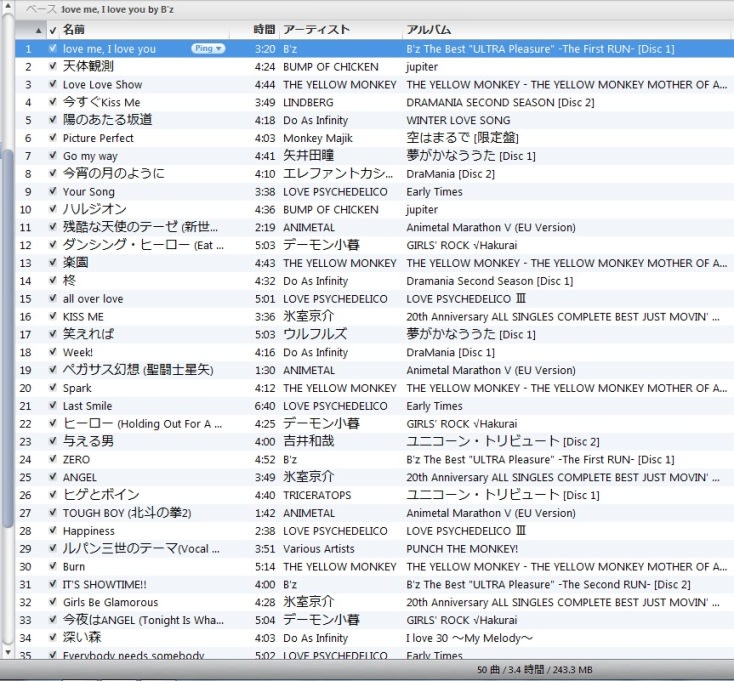This screenshot has width=734, height=681.
Task: Toggle the Go my way checkbox
Action: click(53, 155)
